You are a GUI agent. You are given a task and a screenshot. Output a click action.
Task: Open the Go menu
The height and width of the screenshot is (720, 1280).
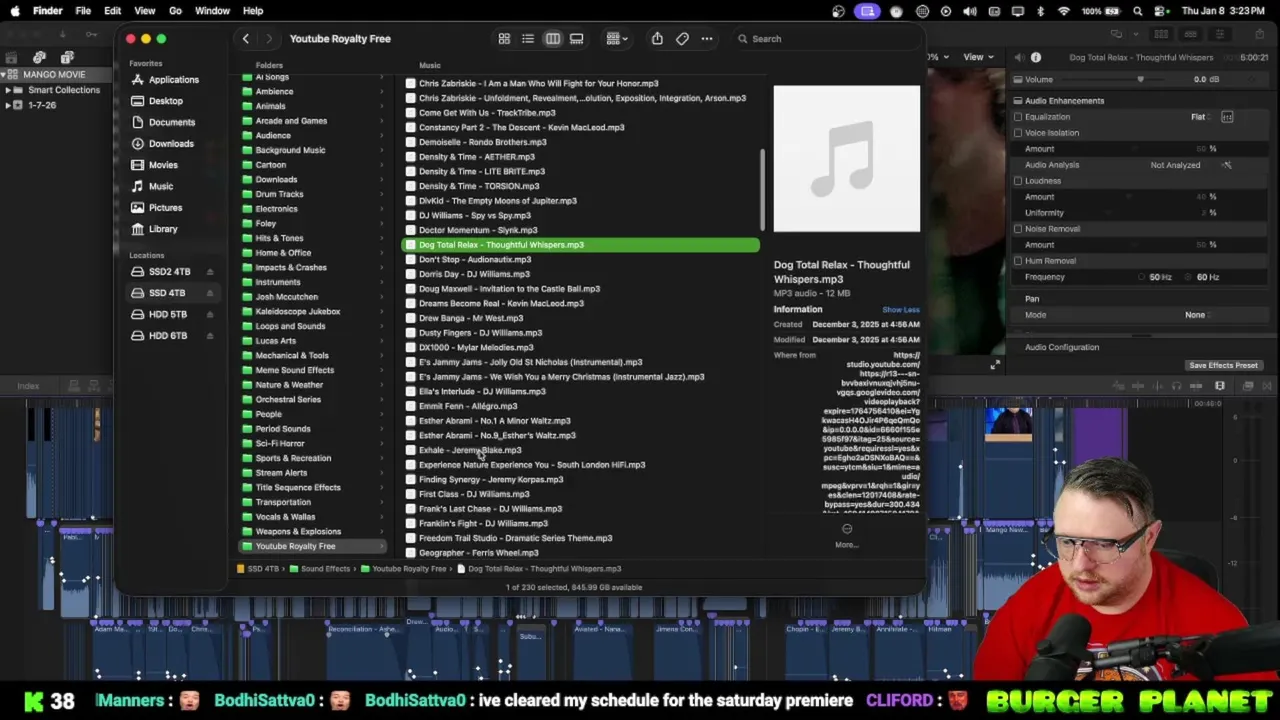point(175,11)
